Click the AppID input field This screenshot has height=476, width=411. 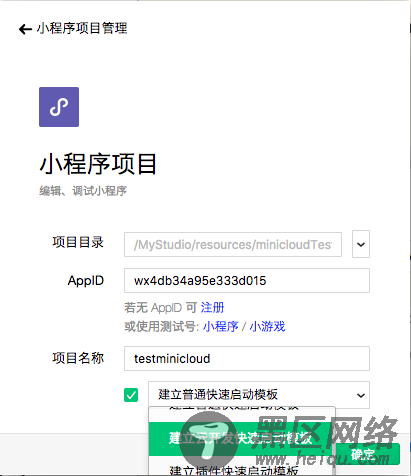coord(247,281)
